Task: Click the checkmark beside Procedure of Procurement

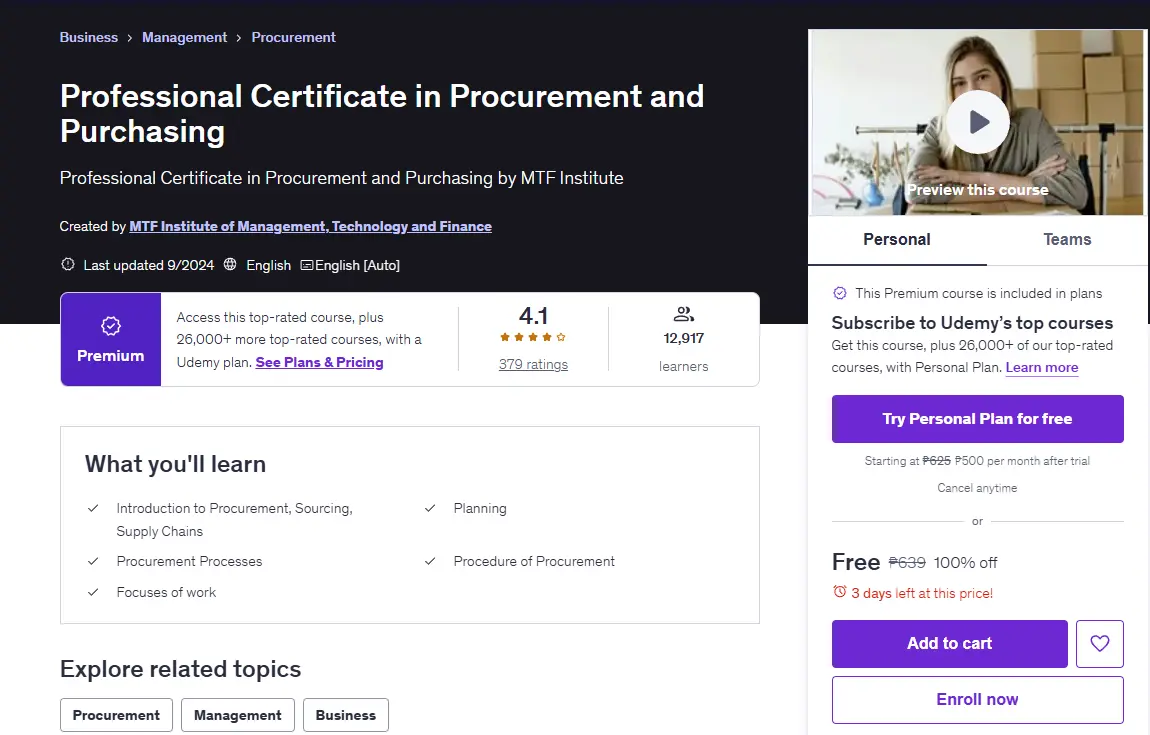Action: [430, 560]
